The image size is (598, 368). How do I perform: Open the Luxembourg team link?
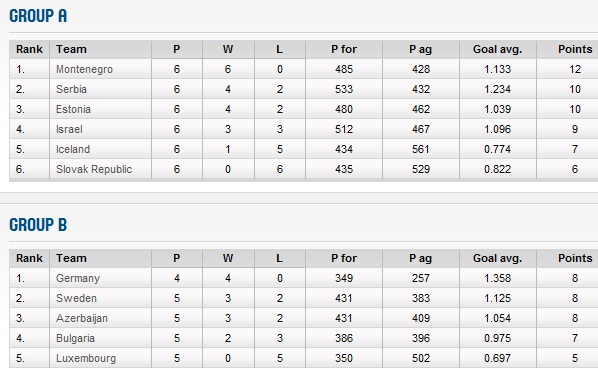pyautogui.click(x=86, y=358)
